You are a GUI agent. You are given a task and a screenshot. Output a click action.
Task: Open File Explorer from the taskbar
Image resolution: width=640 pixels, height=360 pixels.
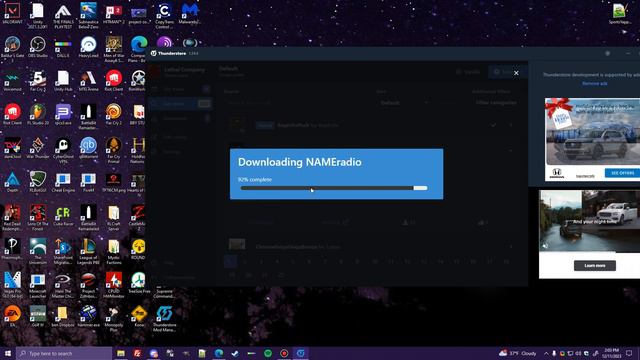[x=121, y=353]
